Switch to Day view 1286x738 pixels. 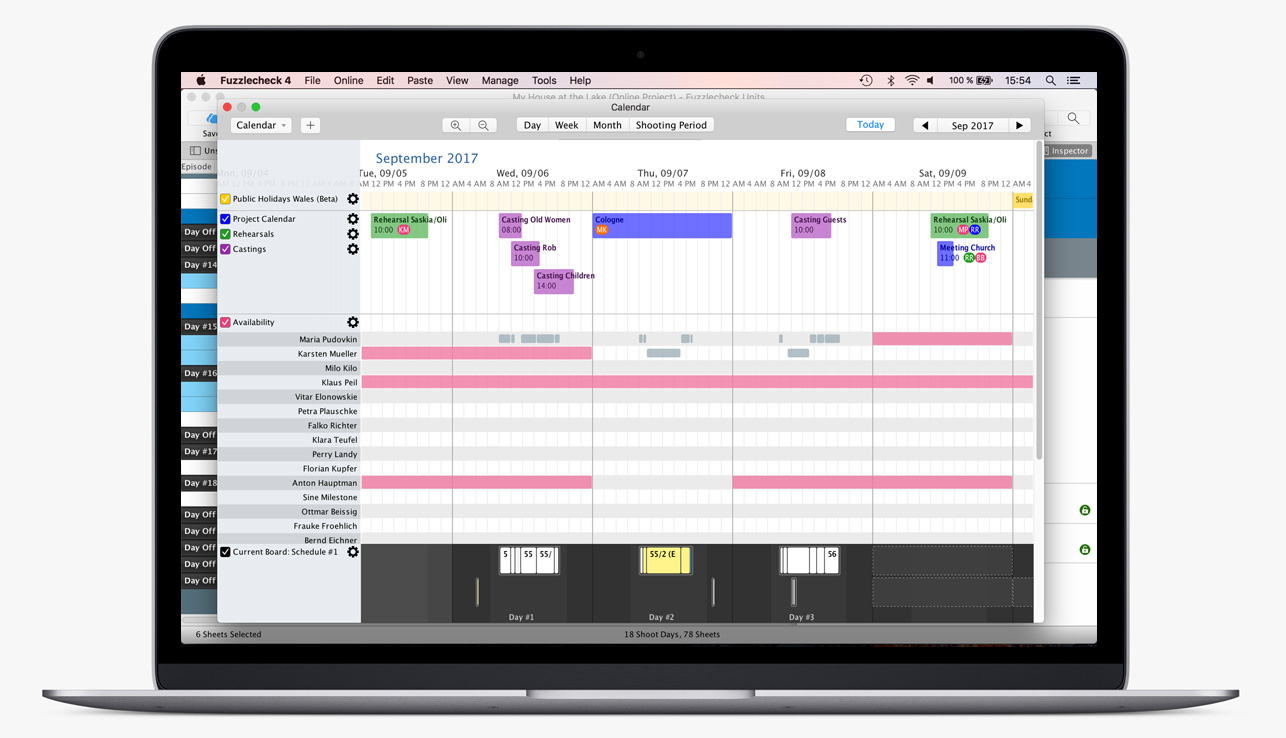click(x=532, y=125)
